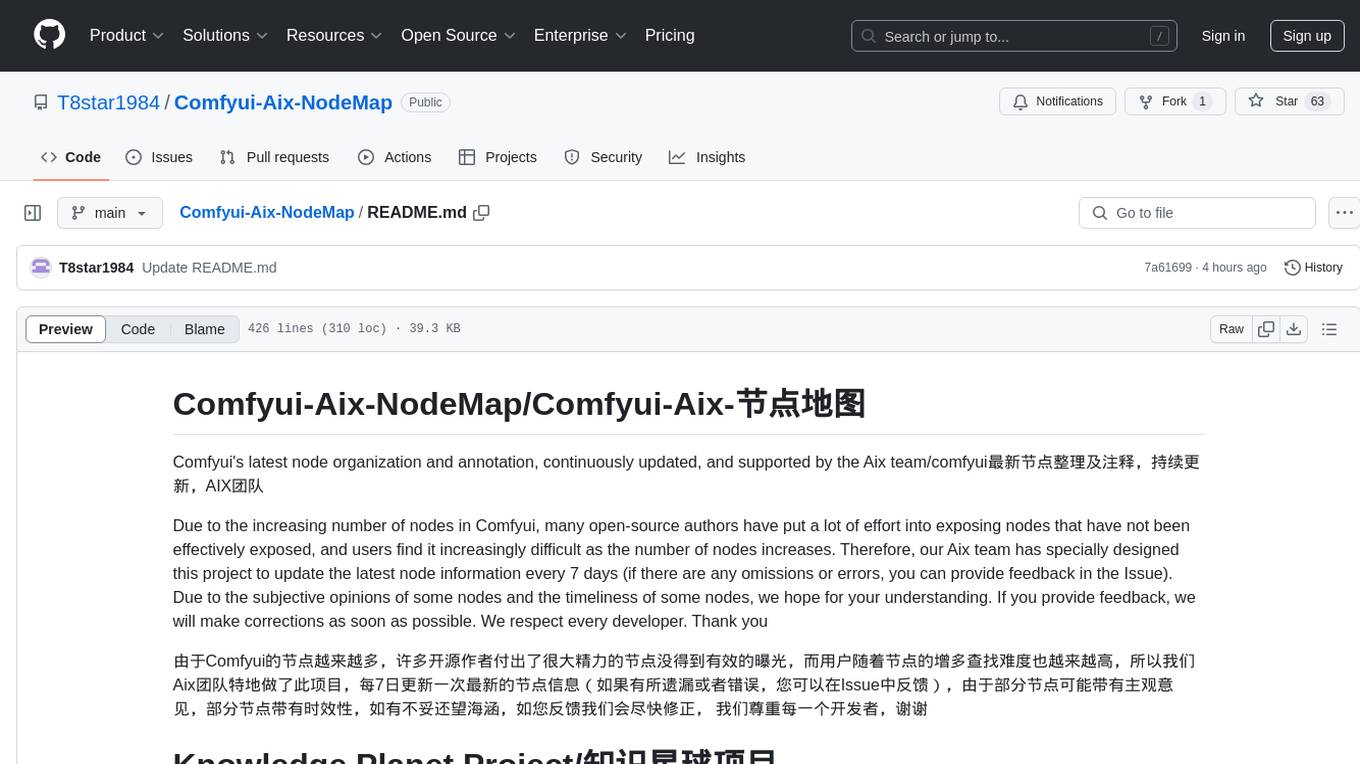Open the Raw file view

[x=1231, y=329]
